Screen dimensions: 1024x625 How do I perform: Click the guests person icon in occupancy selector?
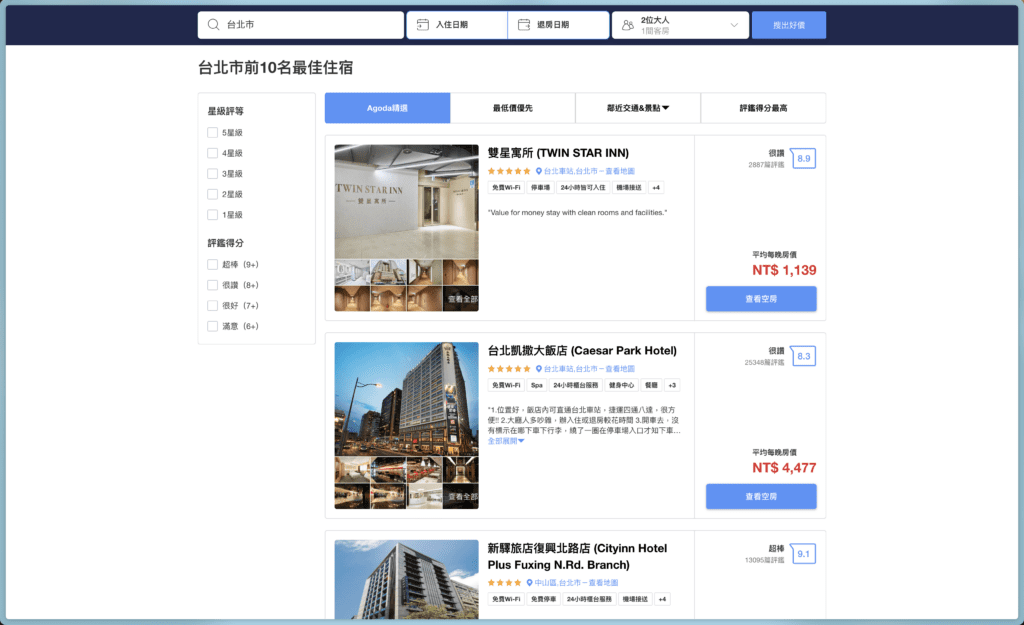[x=628, y=23]
